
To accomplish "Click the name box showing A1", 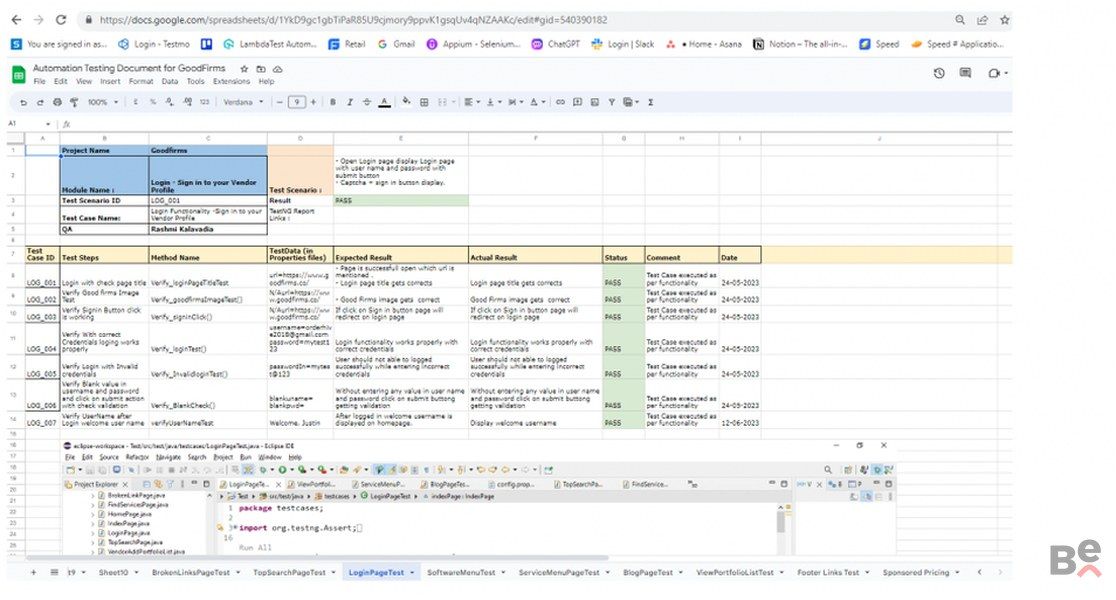I will [28, 124].
